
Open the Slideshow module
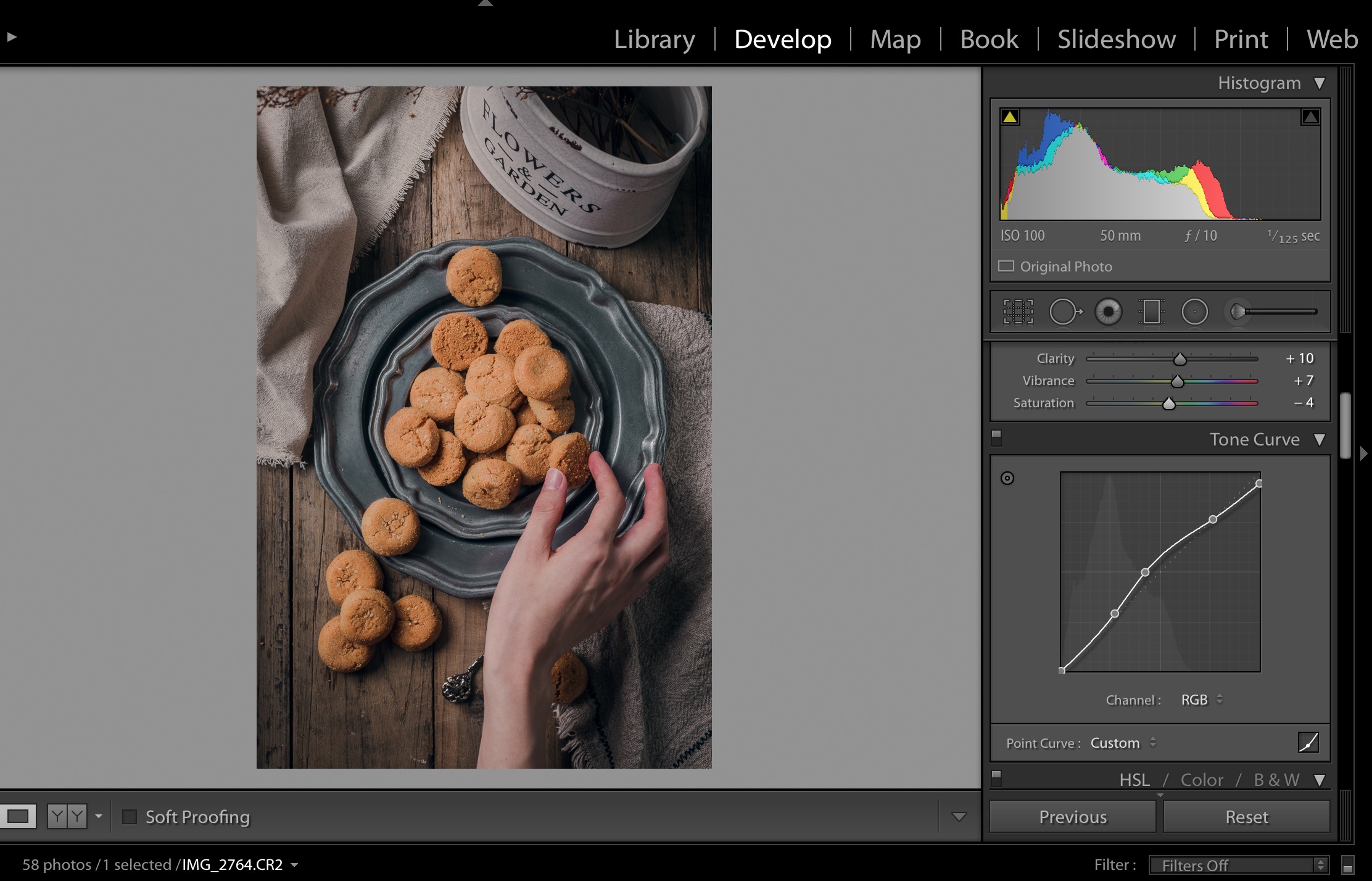coord(1116,39)
